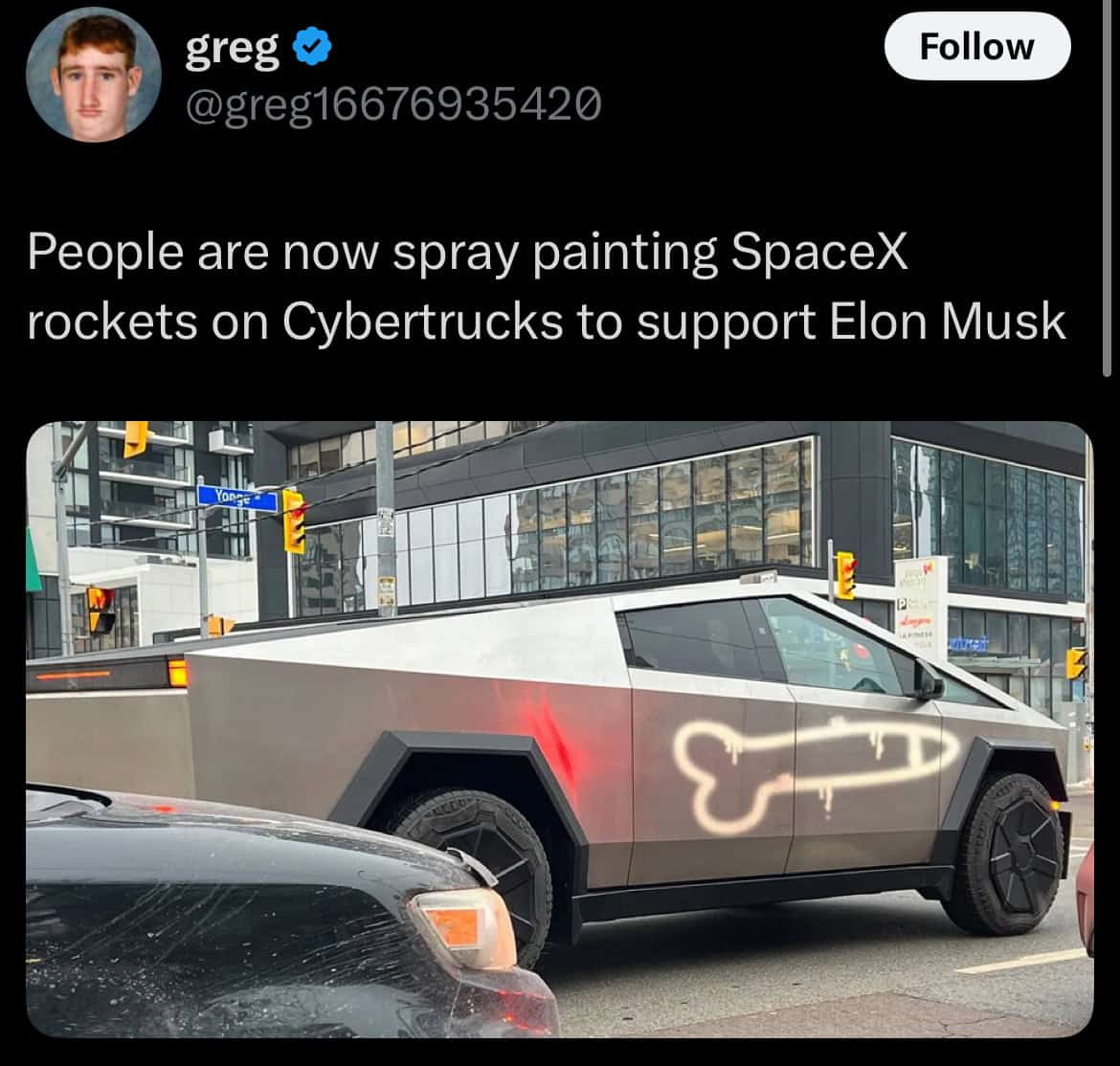This screenshot has height=1066, width=1120.
Task: Click the Follow button
Action: [x=976, y=46]
